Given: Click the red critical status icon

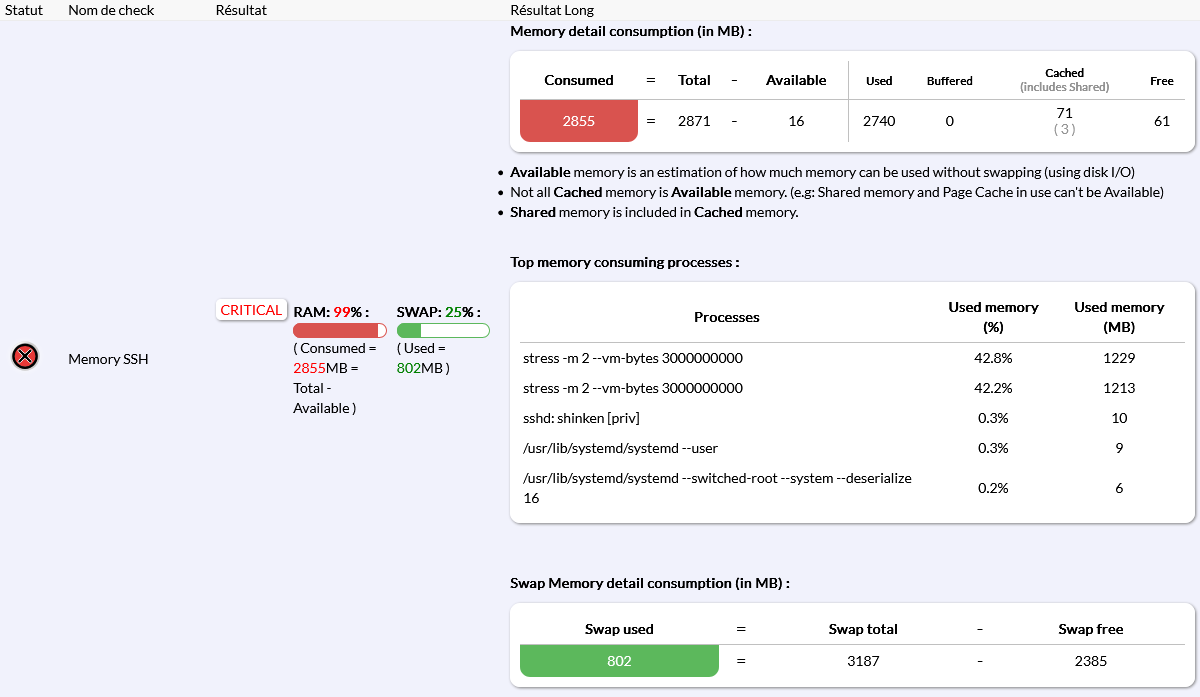Looking at the screenshot, I should click(x=25, y=356).
